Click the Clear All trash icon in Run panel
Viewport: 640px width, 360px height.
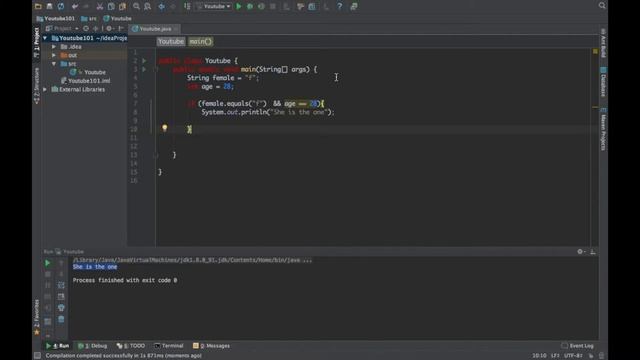pos(61,319)
